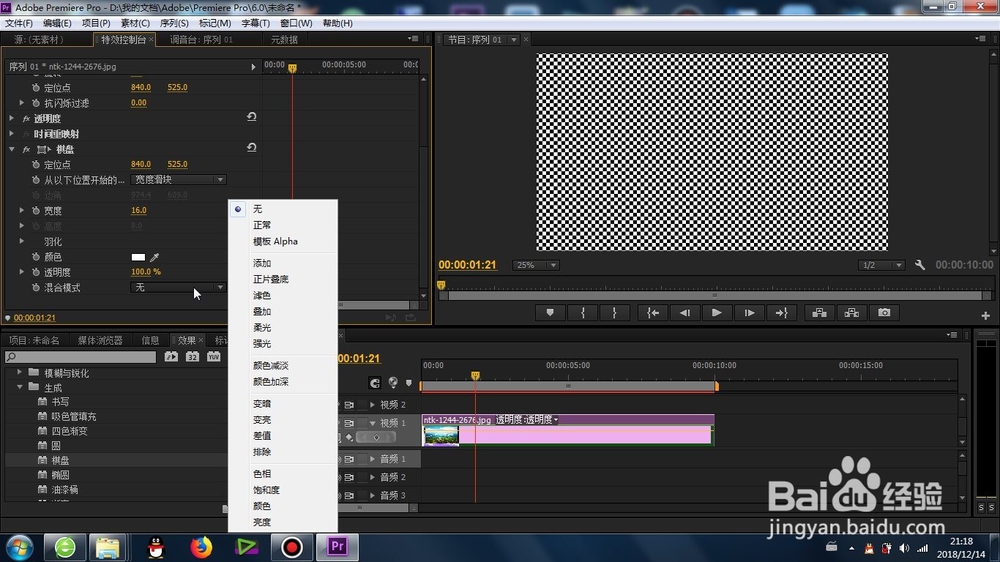This screenshot has height=562, width=1000.
Task: Click the 棋盘 effect transform icon
Action: 43,149
